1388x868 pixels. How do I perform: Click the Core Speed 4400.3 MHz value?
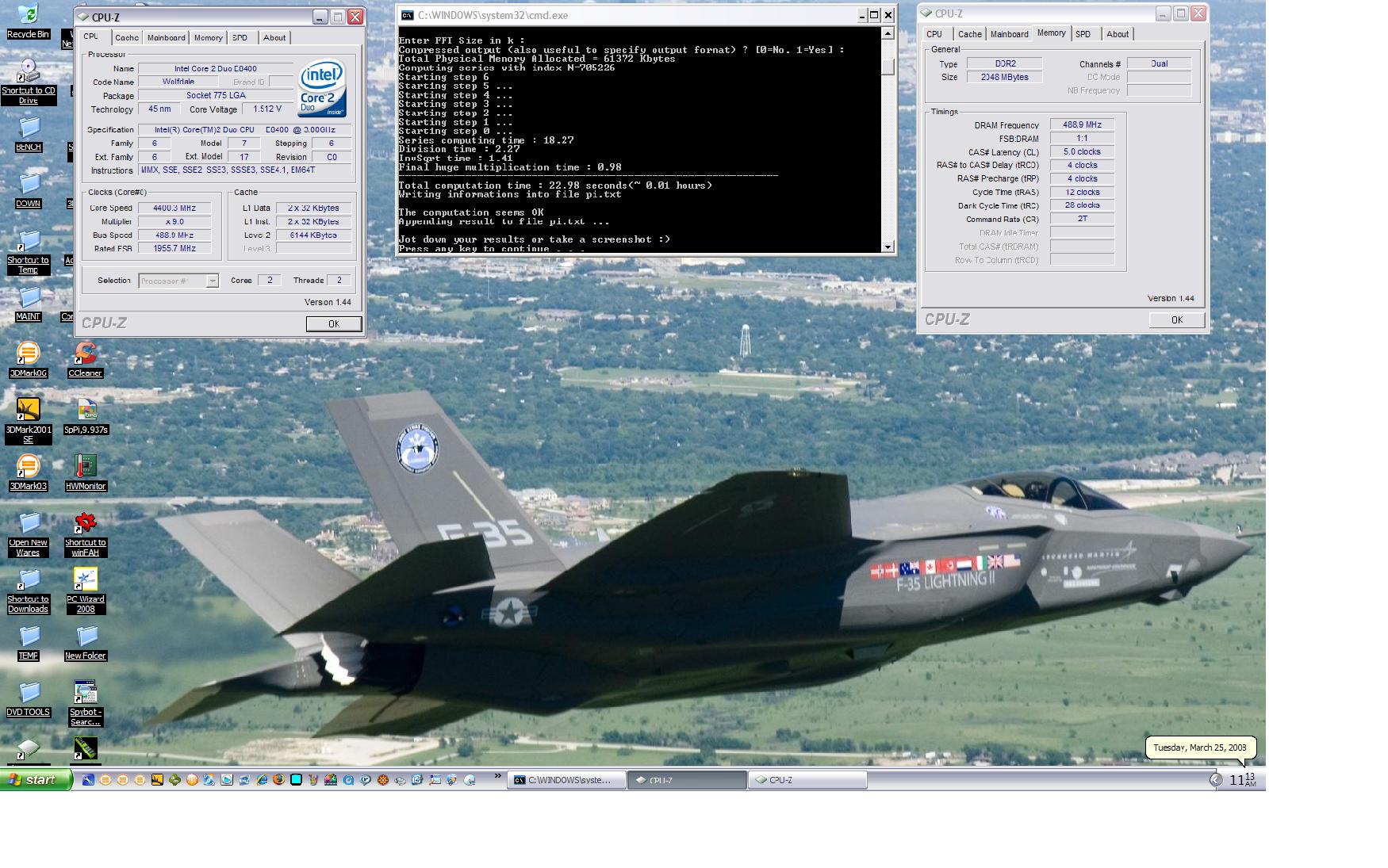coord(174,208)
